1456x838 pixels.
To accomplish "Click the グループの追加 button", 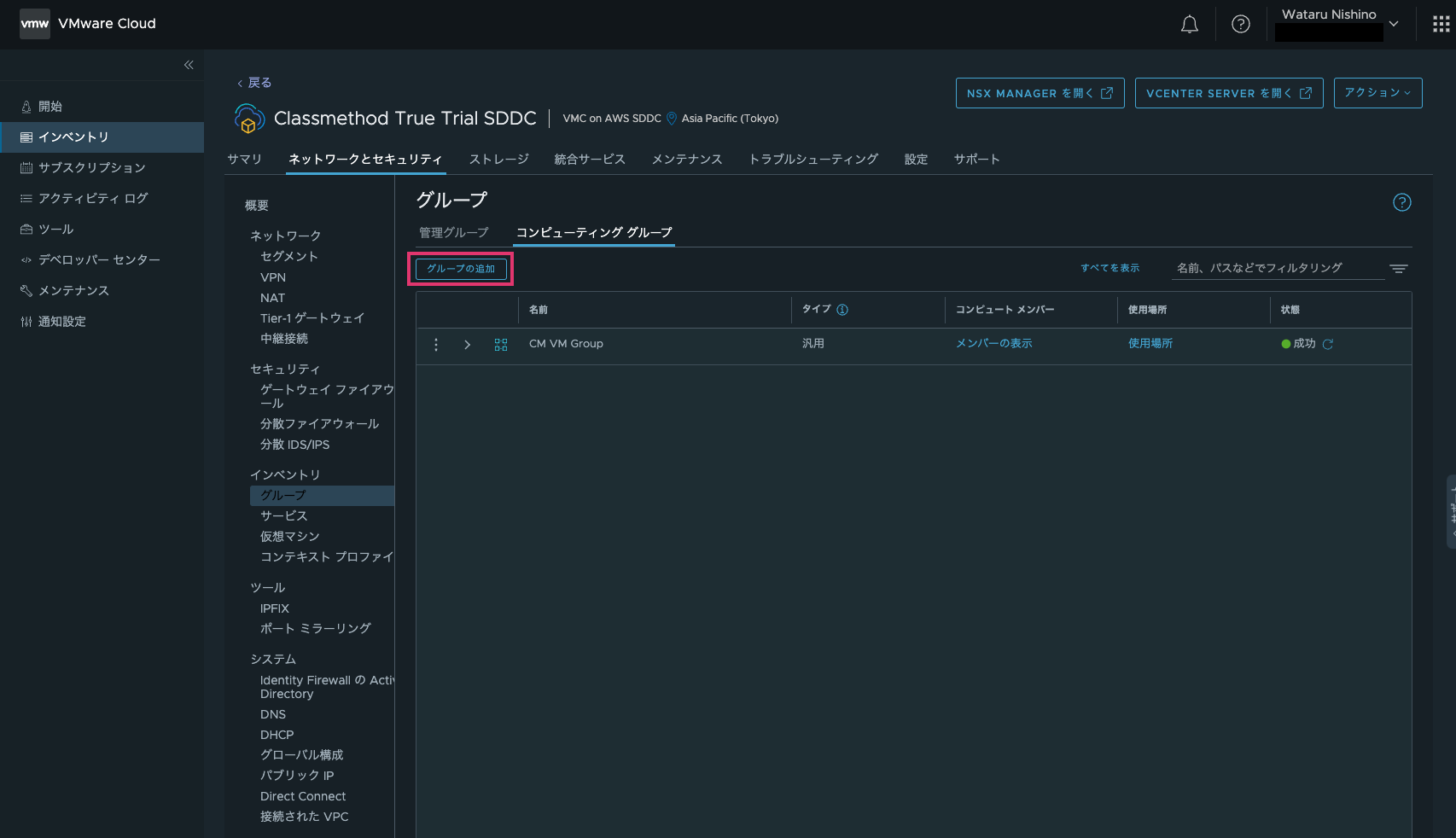I will [x=461, y=268].
